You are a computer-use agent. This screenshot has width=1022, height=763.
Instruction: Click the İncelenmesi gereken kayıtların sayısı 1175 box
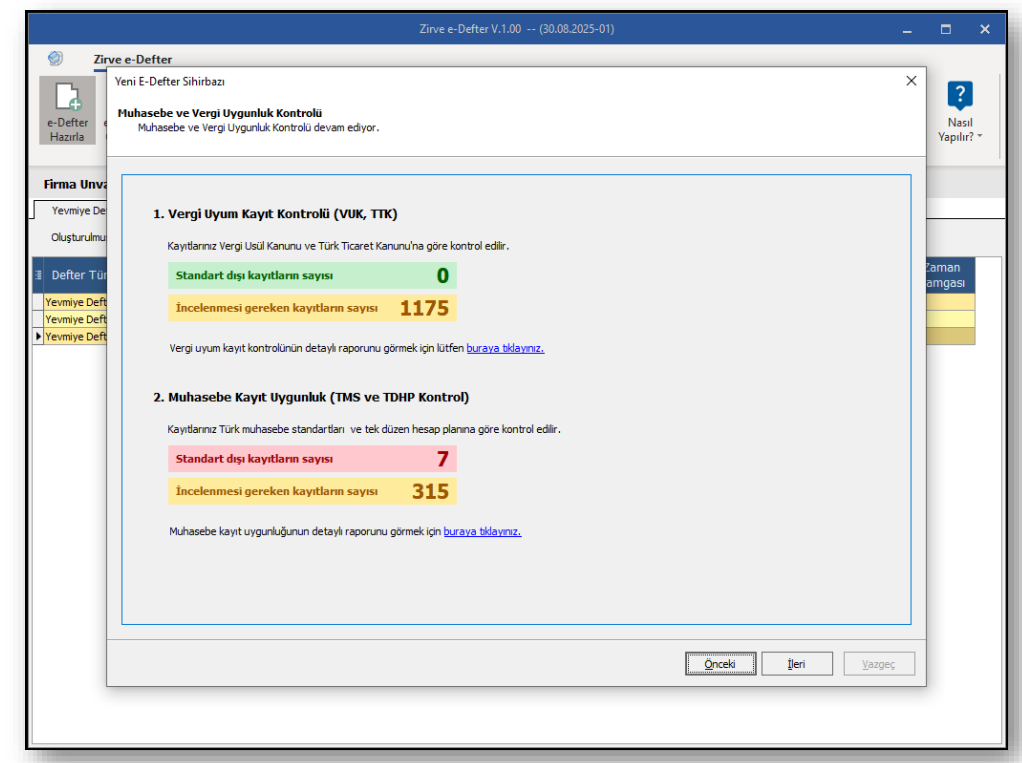[x=312, y=308]
